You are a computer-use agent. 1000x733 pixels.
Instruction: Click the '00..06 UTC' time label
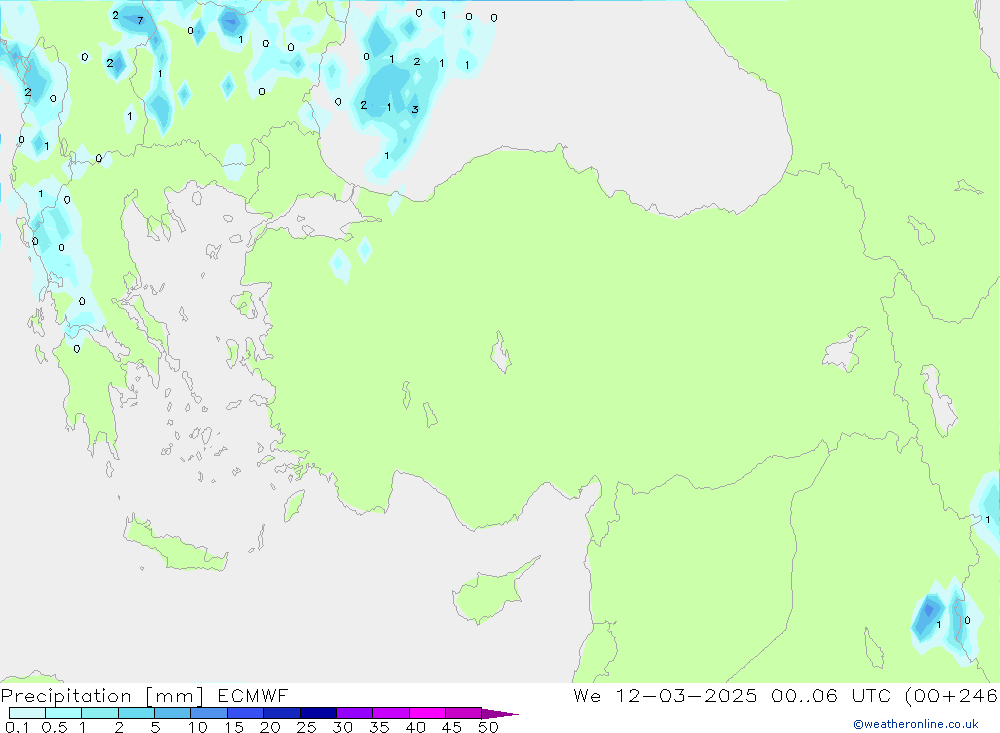[x=831, y=696]
